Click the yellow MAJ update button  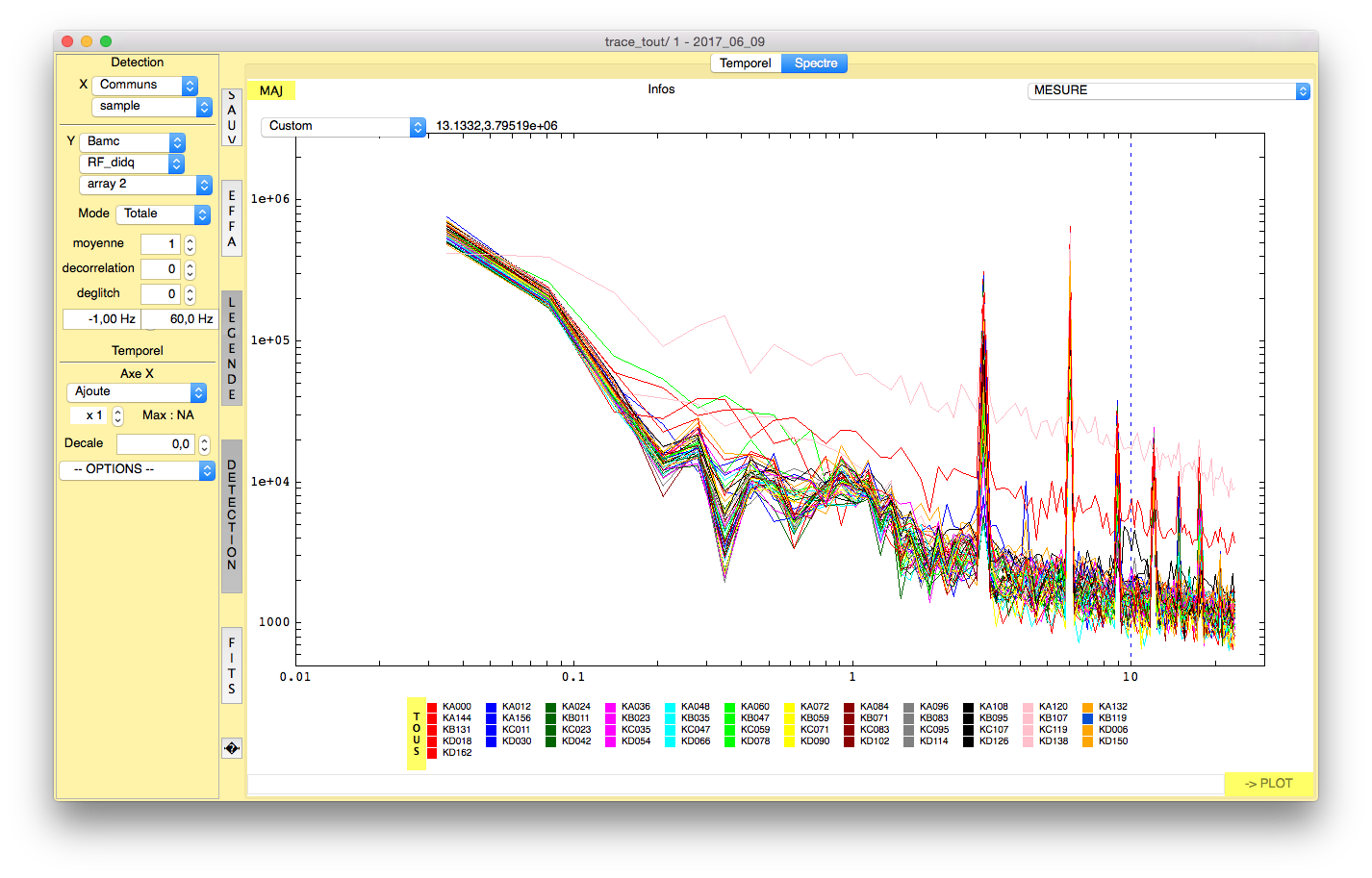(x=271, y=90)
